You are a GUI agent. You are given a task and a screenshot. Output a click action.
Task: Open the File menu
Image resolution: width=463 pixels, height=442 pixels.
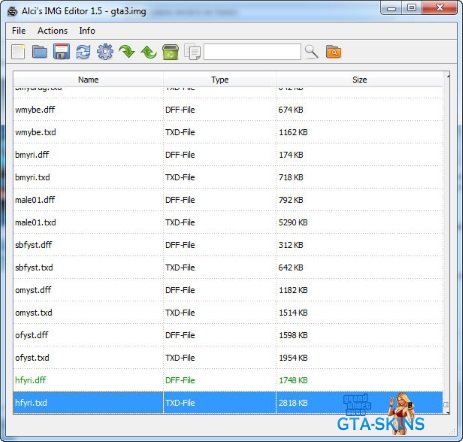19,31
